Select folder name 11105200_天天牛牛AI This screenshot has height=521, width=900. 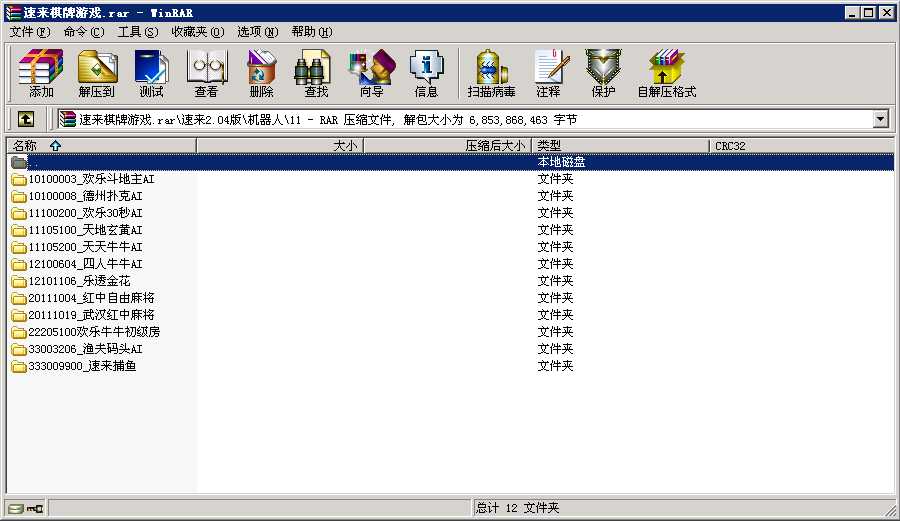pos(86,247)
